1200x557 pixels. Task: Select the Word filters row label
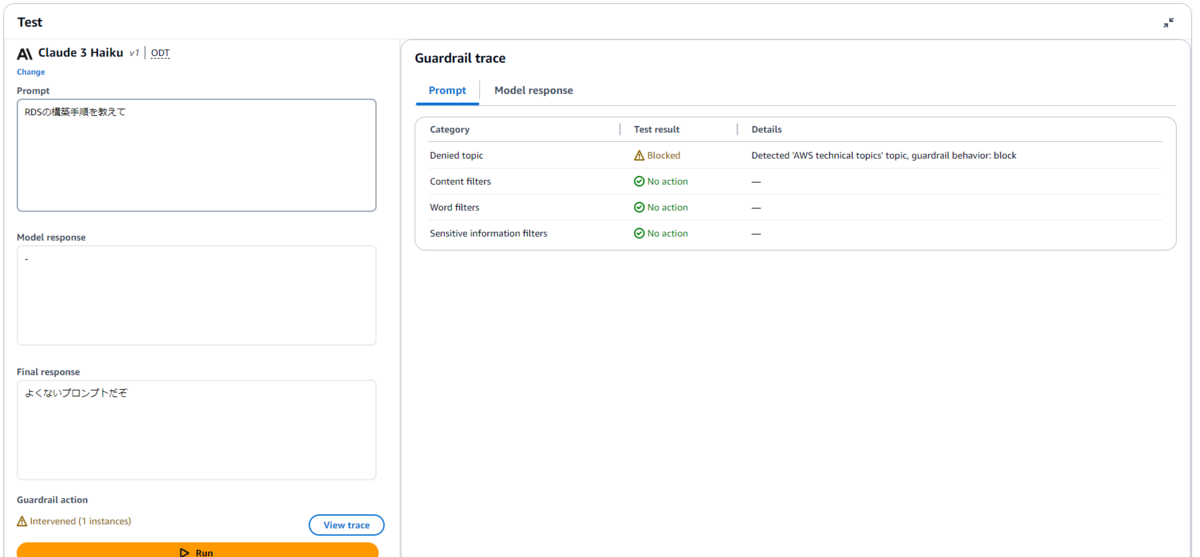455,208
